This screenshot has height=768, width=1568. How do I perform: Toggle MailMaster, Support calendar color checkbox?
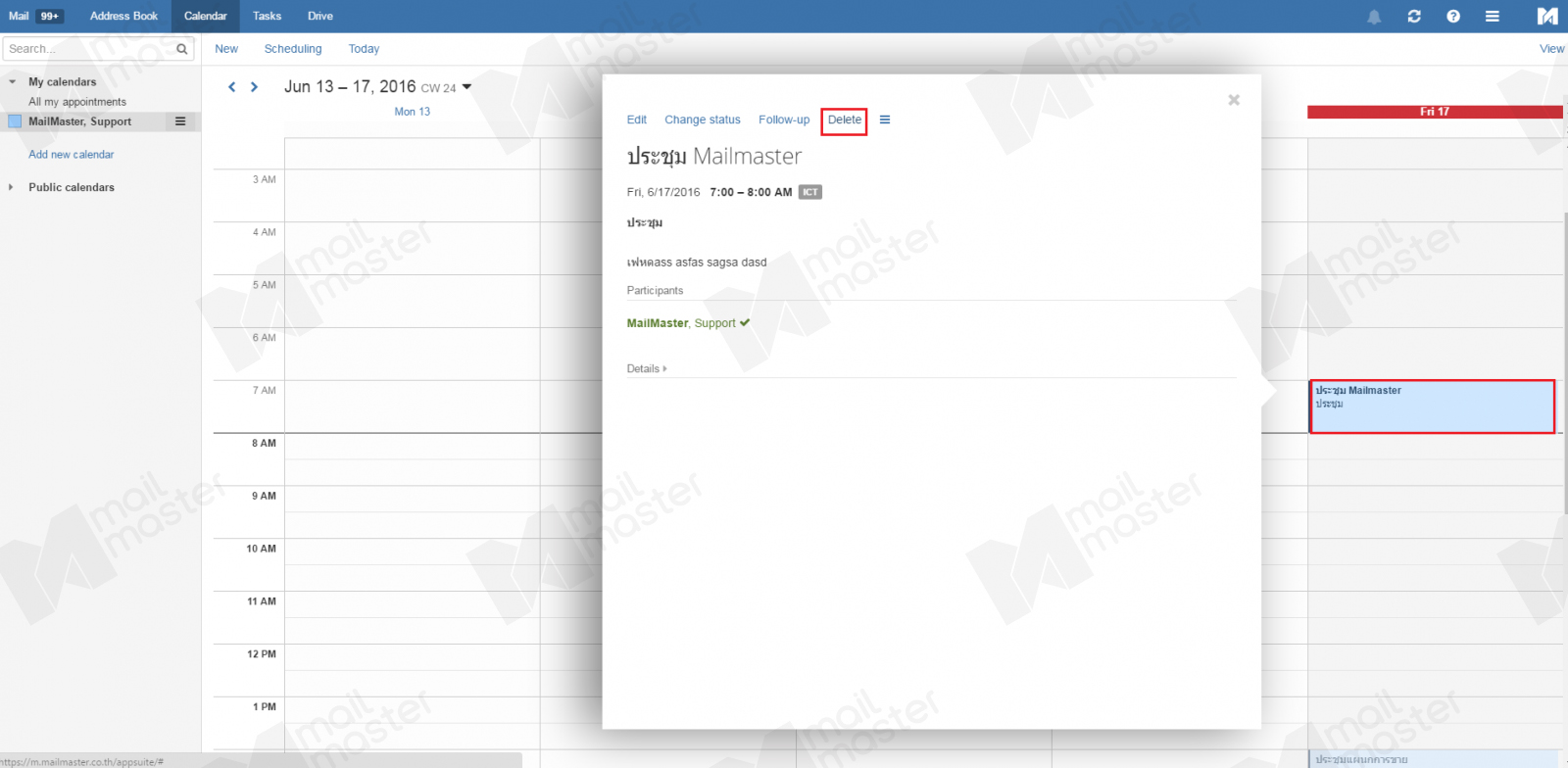tap(15, 121)
